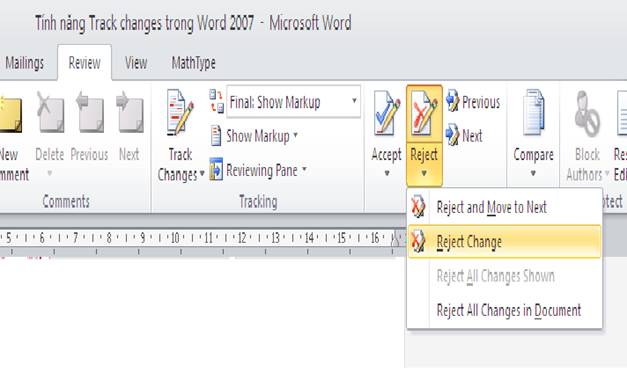The image size is (627, 380).
Task: Open Accept dropdown arrow
Action: coord(387,173)
